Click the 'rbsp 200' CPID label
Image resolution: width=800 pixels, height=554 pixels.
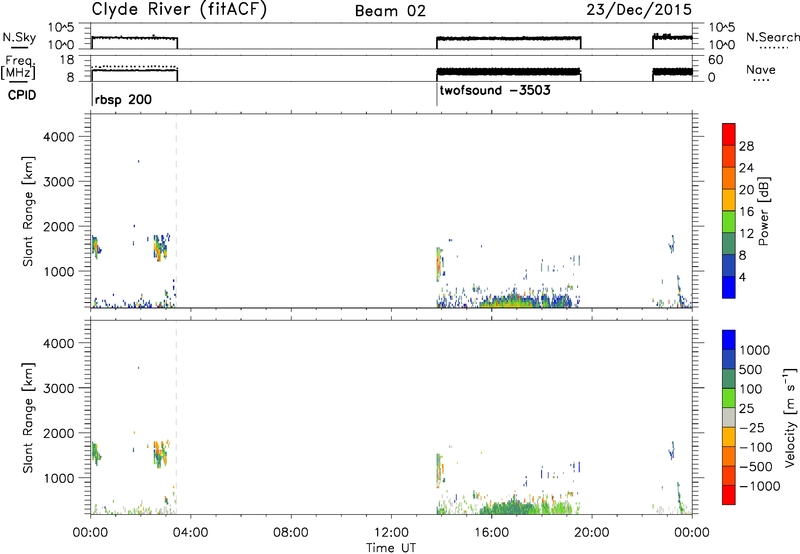[123, 99]
